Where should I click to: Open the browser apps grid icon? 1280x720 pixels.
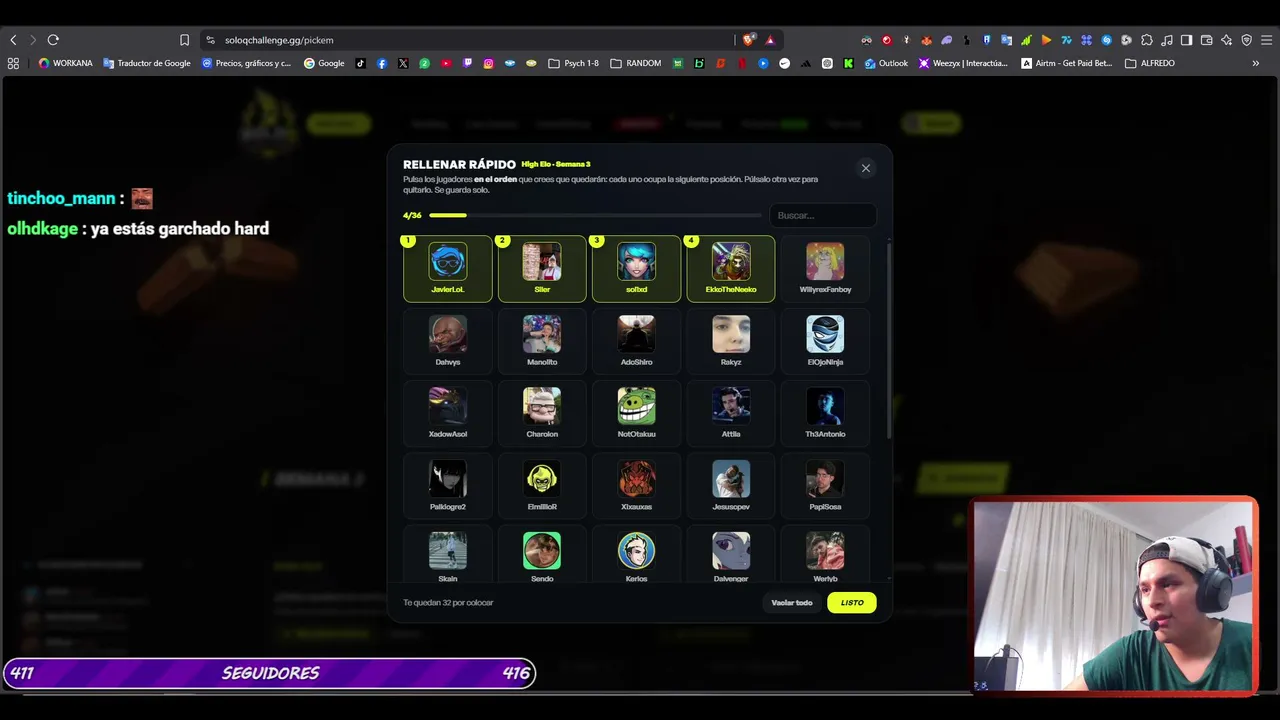[13, 63]
